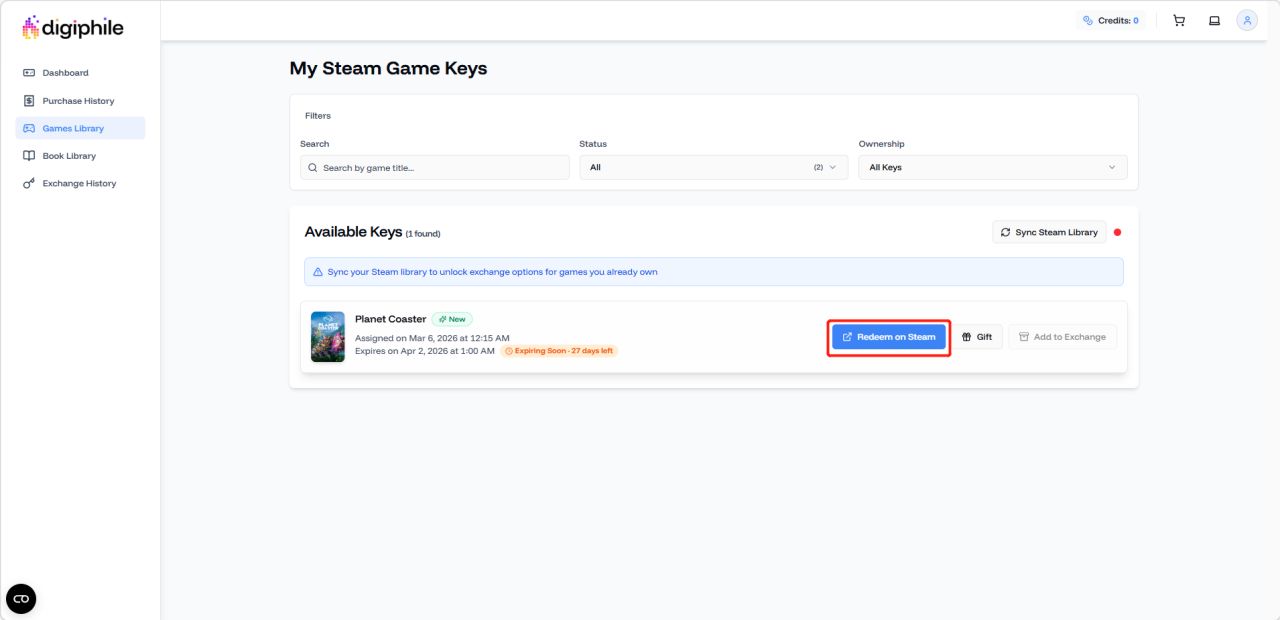The width and height of the screenshot is (1280, 620).
Task: Go to Dashboard in sidebar
Action: pyautogui.click(x=65, y=73)
